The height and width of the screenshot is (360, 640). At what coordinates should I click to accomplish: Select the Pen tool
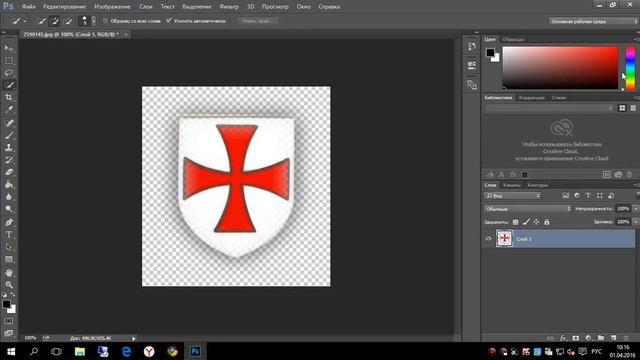point(9,222)
